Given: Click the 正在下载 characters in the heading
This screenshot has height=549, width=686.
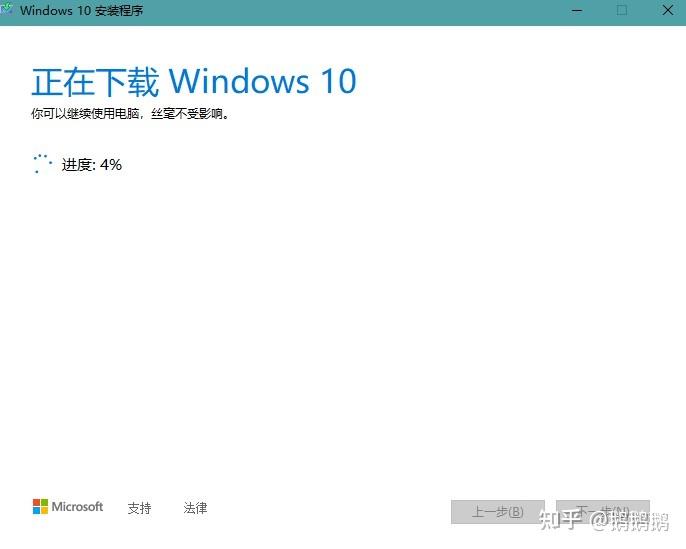Looking at the screenshot, I should (x=95, y=82).
